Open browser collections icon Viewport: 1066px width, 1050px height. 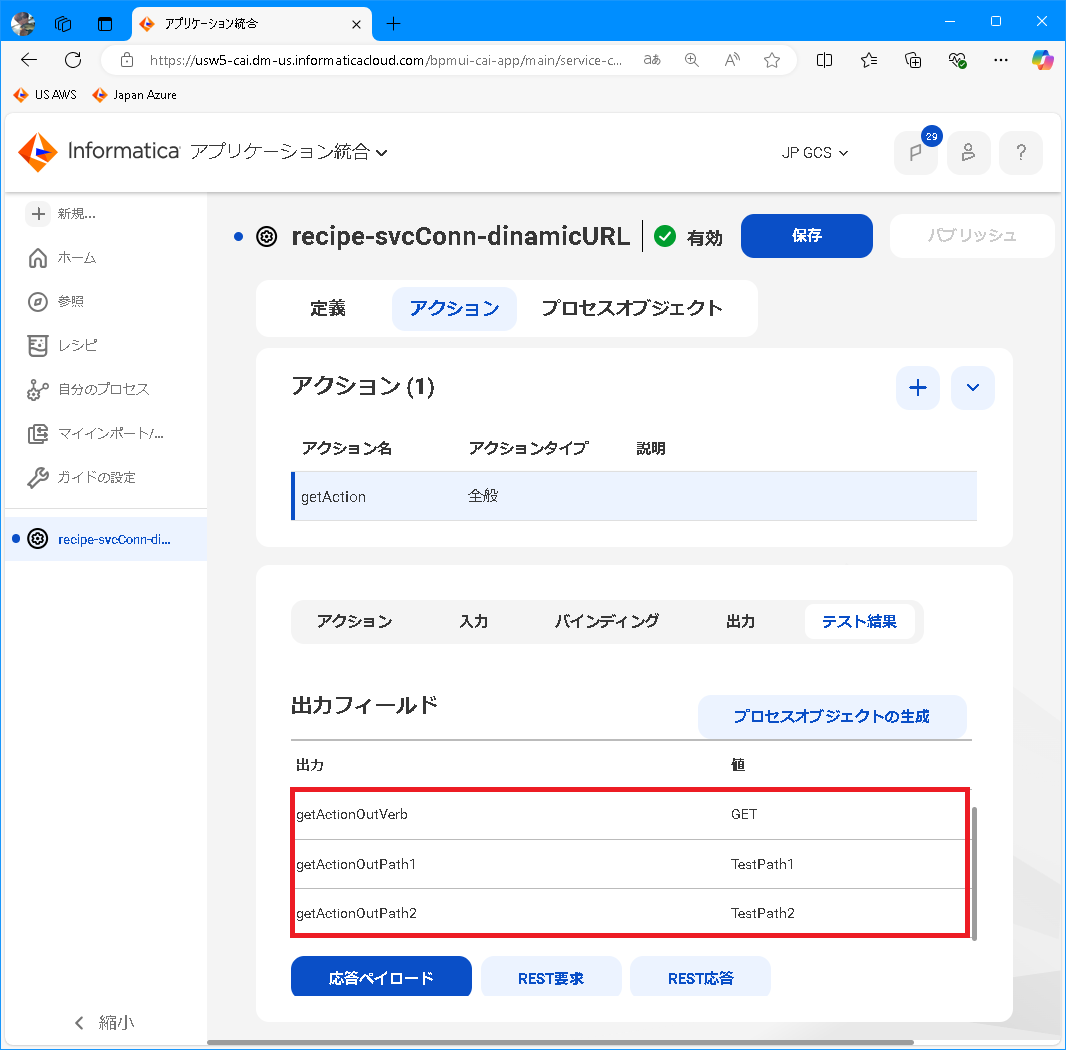[x=913, y=60]
